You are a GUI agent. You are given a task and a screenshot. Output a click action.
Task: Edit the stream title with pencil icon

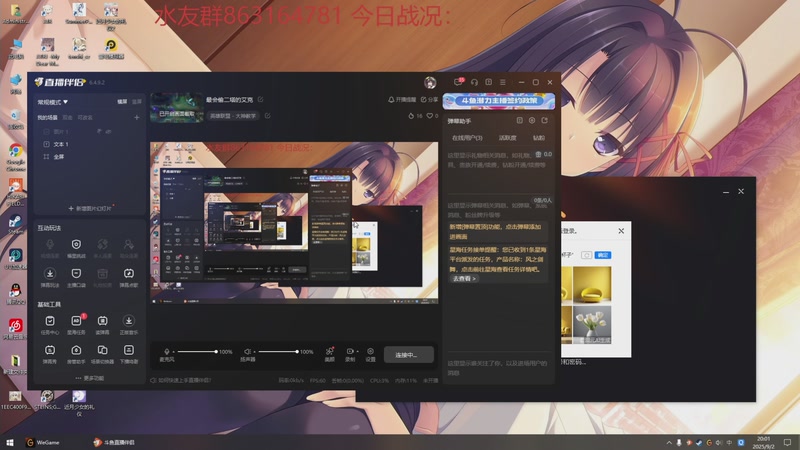(261, 99)
